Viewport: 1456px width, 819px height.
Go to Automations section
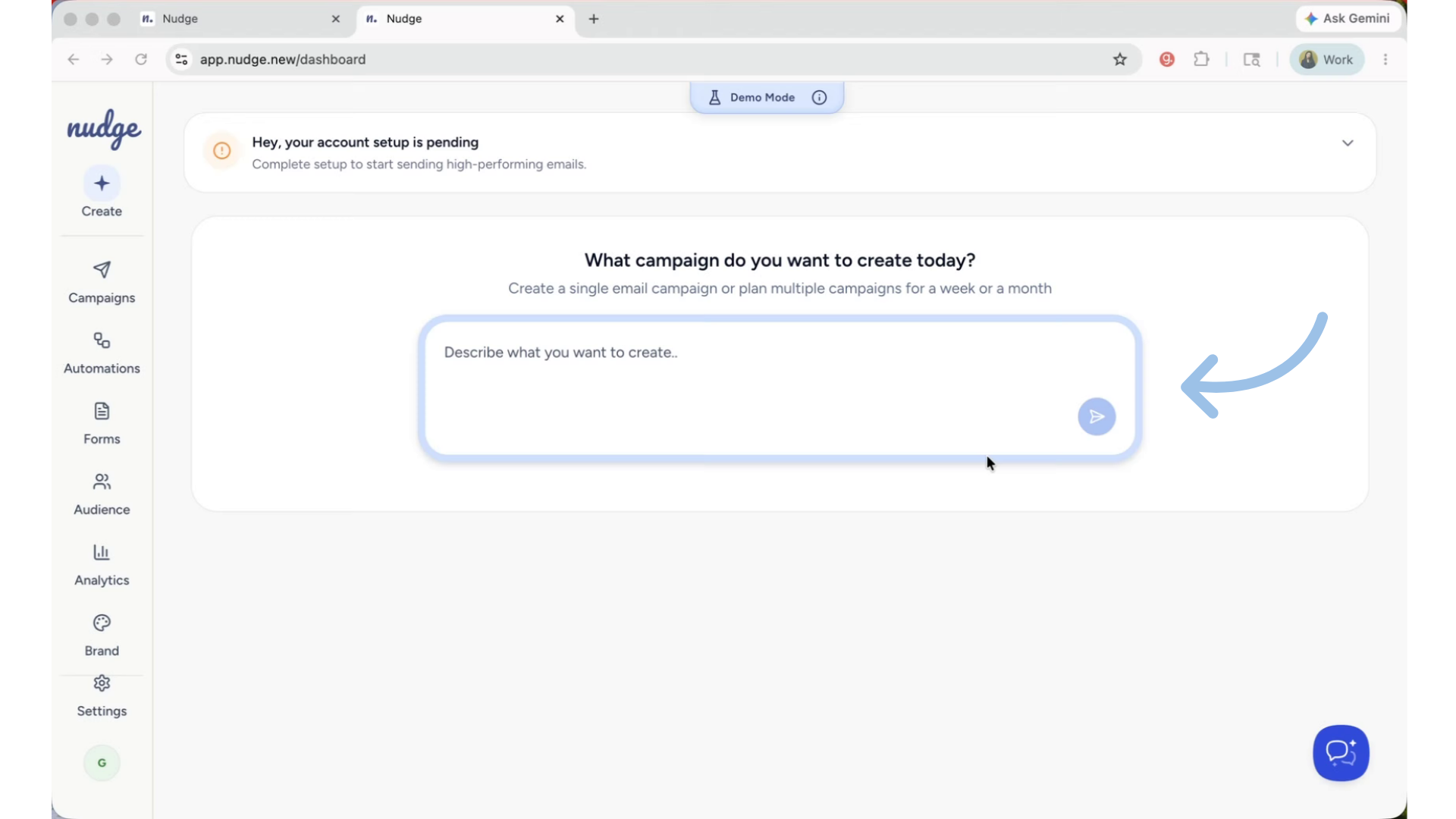(102, 353)
